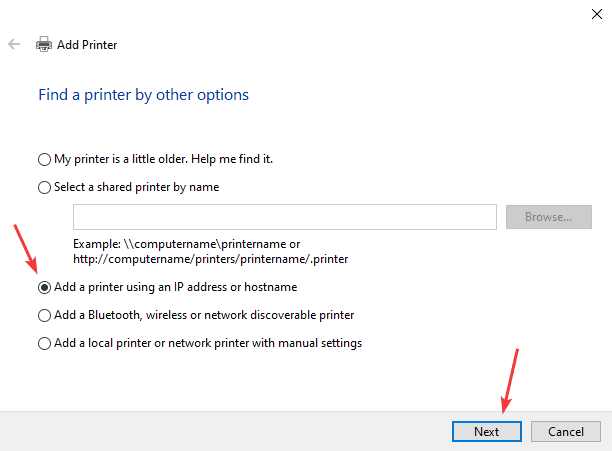The width and height of the screenshot is (612, 451).
Task: Click the 'Help me find it' label text
Action: click(231, 159)
